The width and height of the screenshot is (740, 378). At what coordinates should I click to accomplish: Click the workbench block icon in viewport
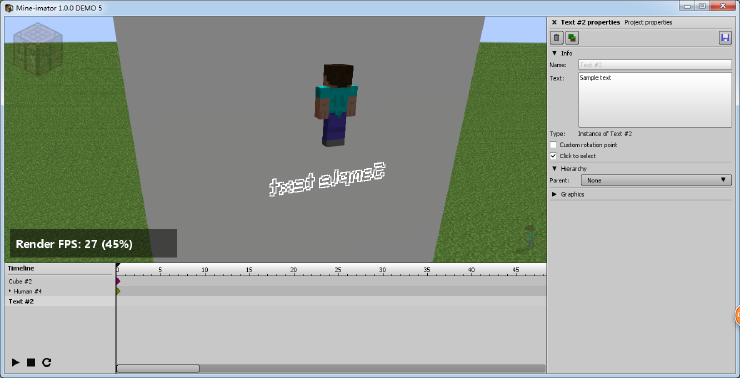(38, 48)
